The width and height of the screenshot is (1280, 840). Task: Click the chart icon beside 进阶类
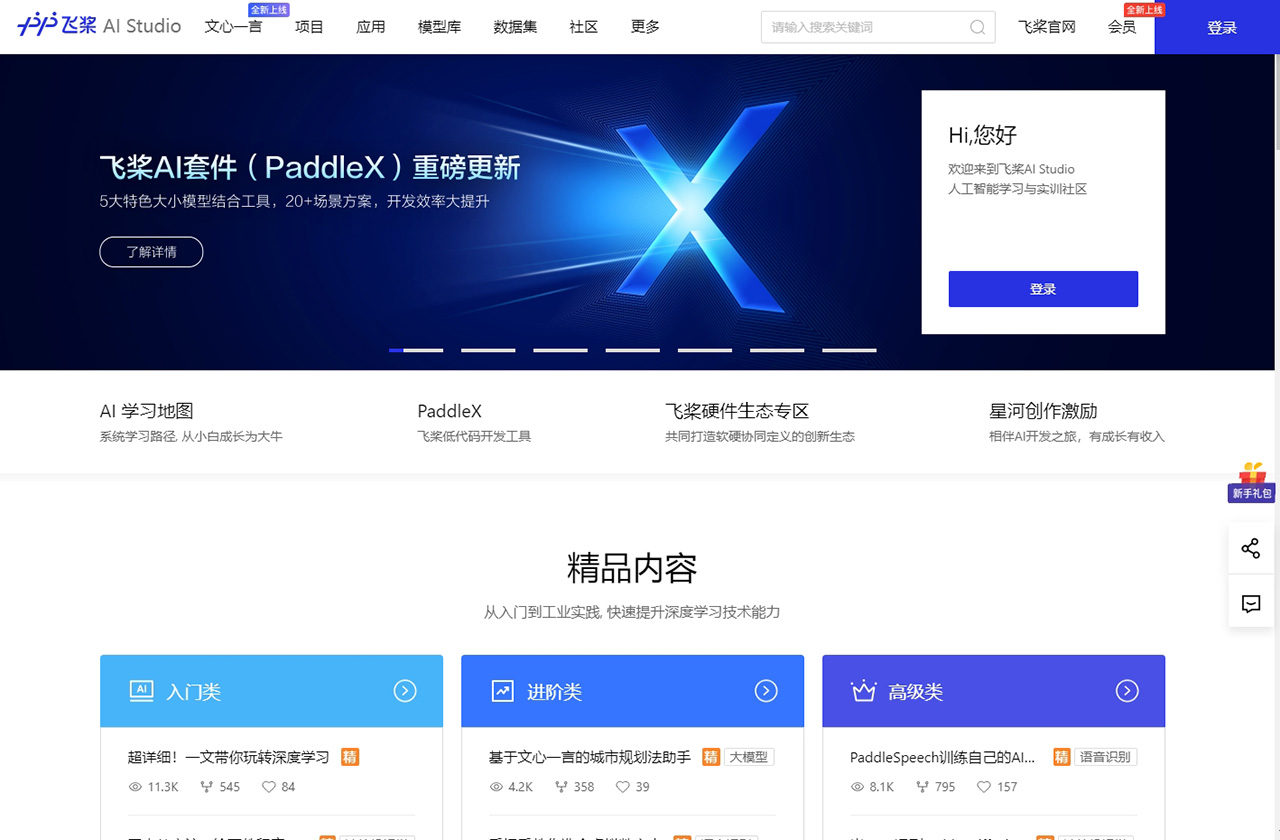point(502,691)
